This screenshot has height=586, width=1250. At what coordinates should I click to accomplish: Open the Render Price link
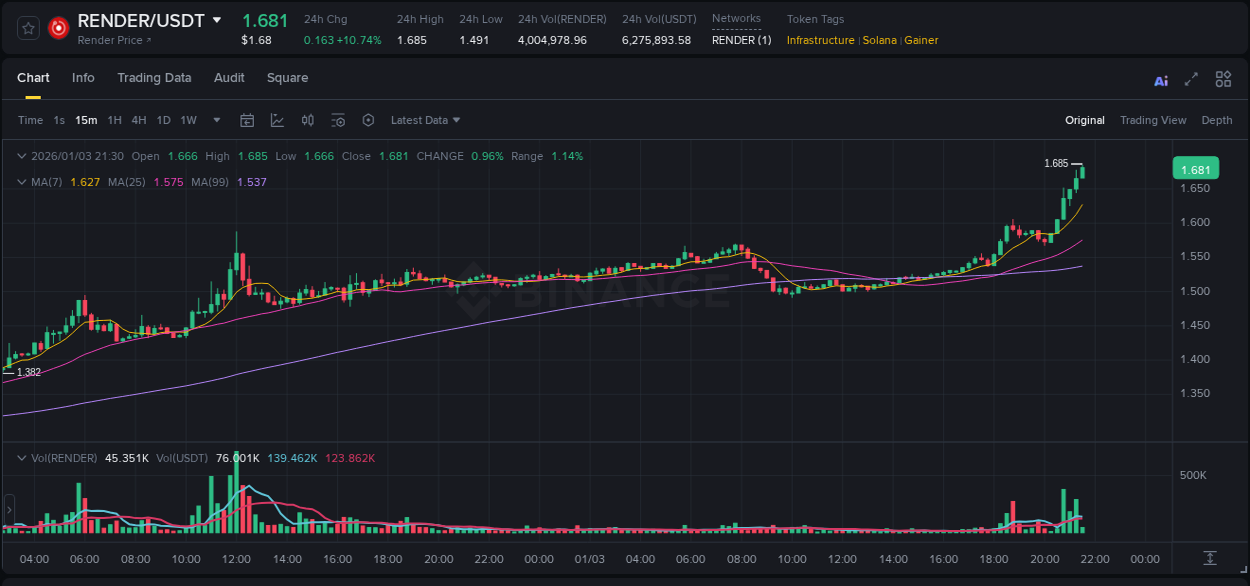click(108, 41)
